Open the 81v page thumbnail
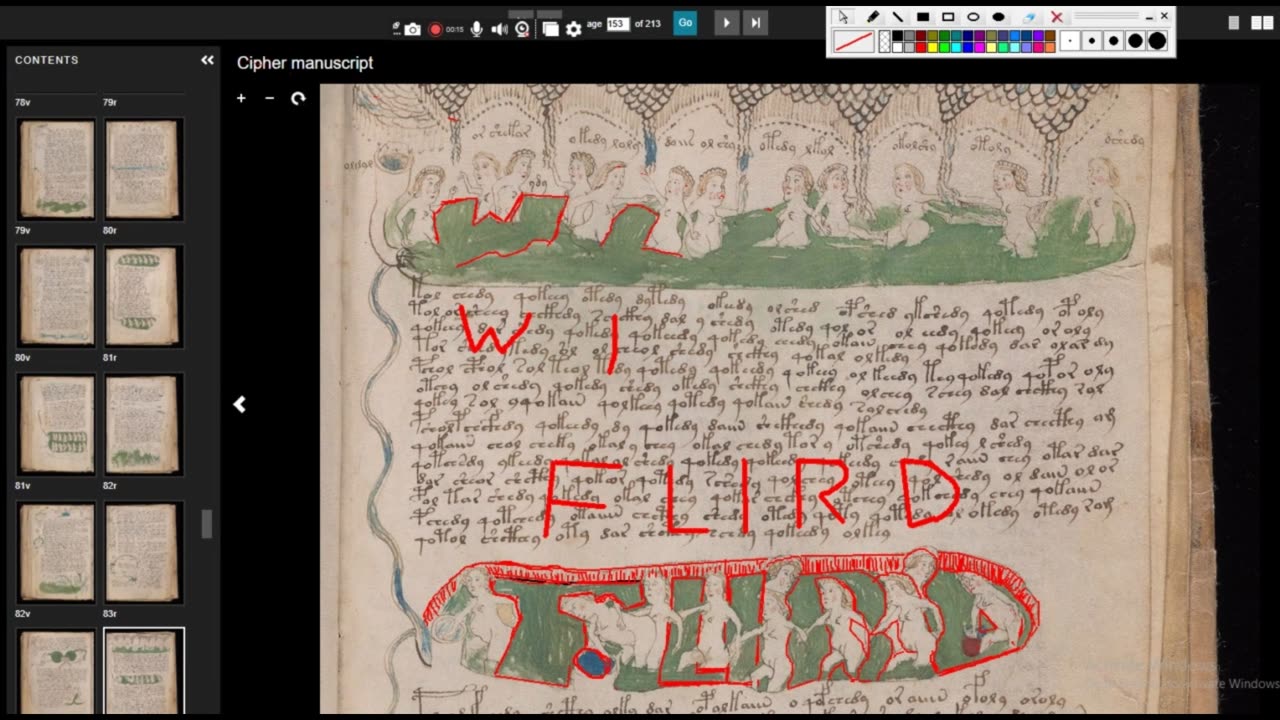Screen dimensions: 1280x720 pos(57,425)
